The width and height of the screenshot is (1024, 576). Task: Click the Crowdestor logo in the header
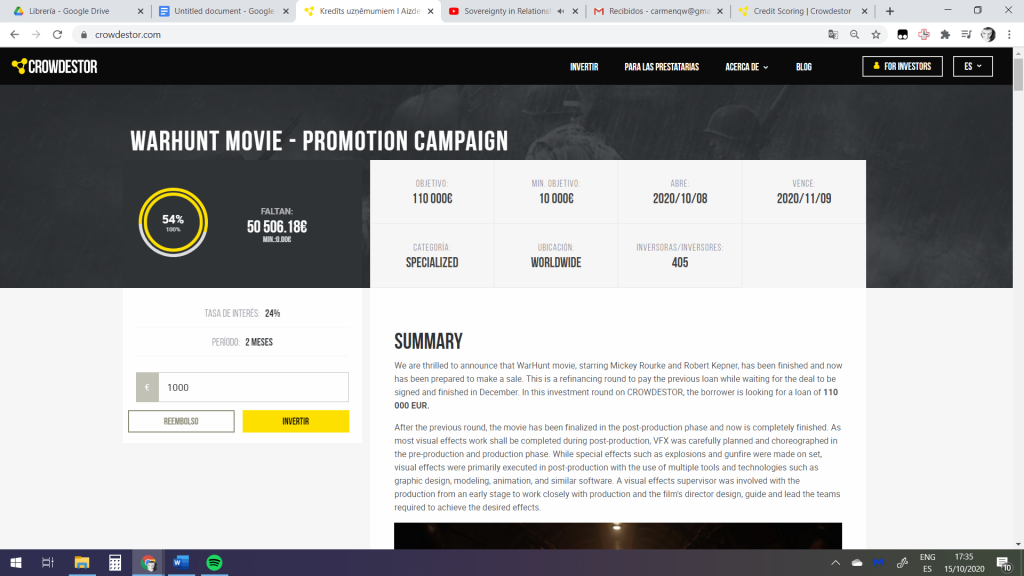click(55, 67)
